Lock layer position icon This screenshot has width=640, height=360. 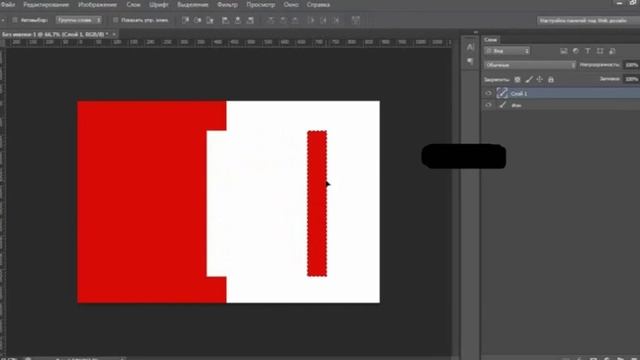[x=540, y=80]
